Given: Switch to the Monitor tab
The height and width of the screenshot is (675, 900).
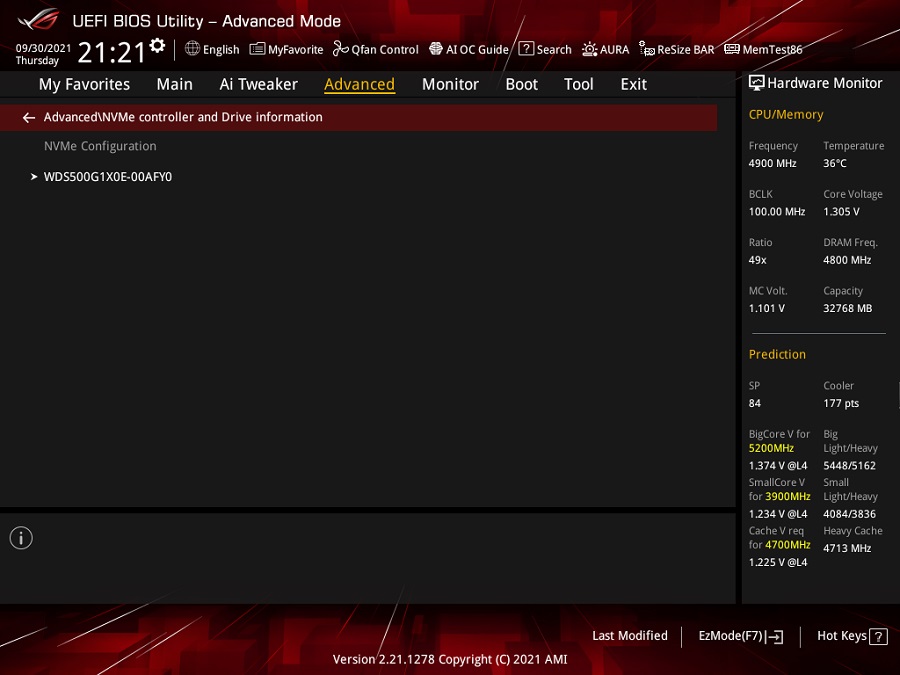Looking at the screenshot, I should click(x=450, y=84).
